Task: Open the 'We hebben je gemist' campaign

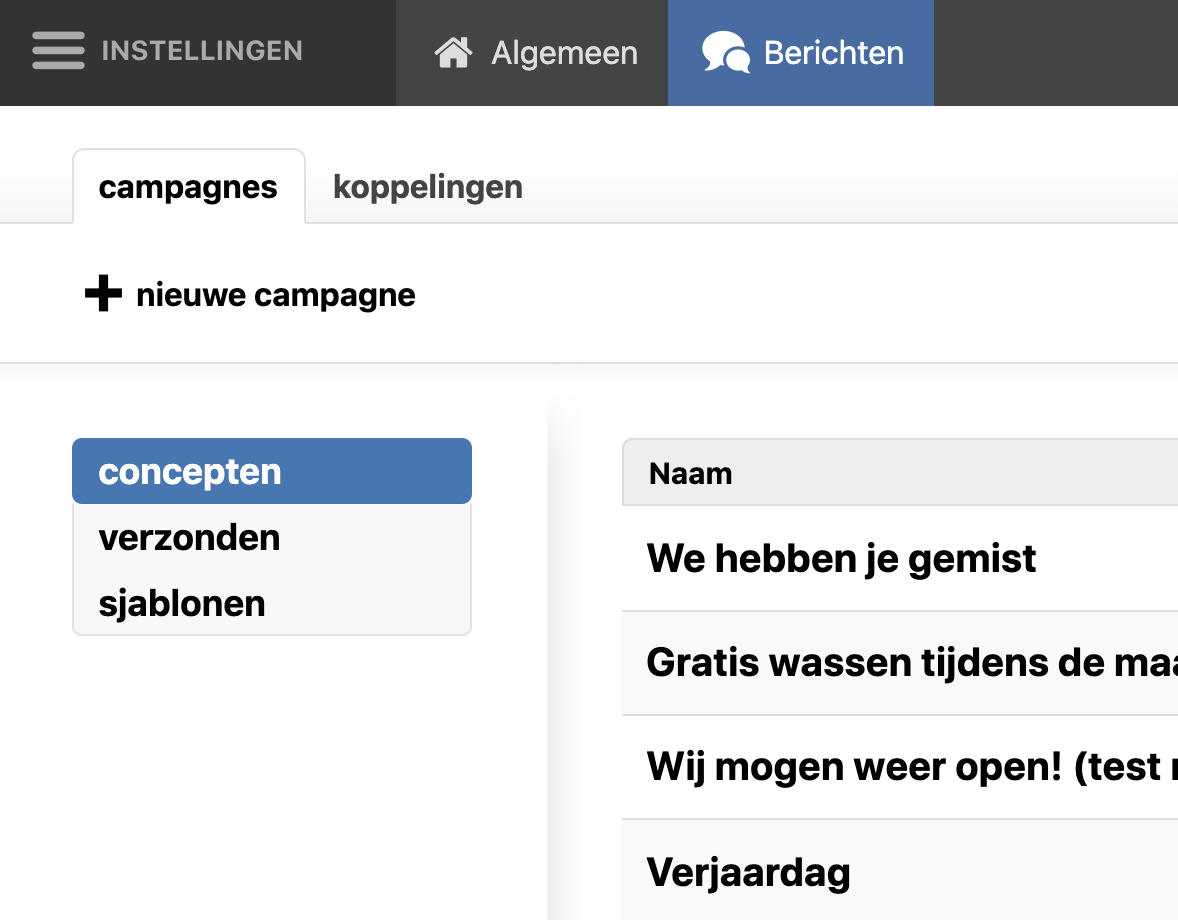Action: [x=841, y=558]
